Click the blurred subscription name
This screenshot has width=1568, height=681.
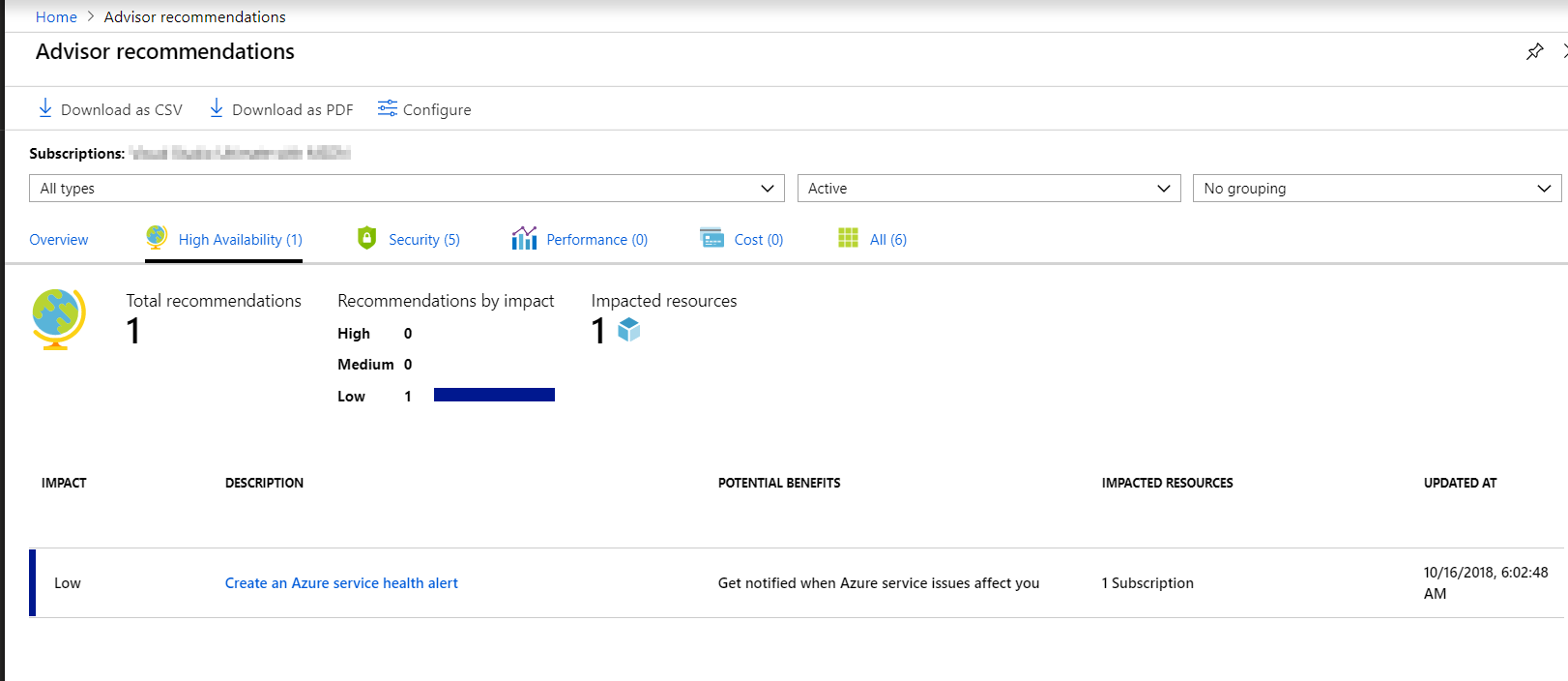click(x=240, y=153)
